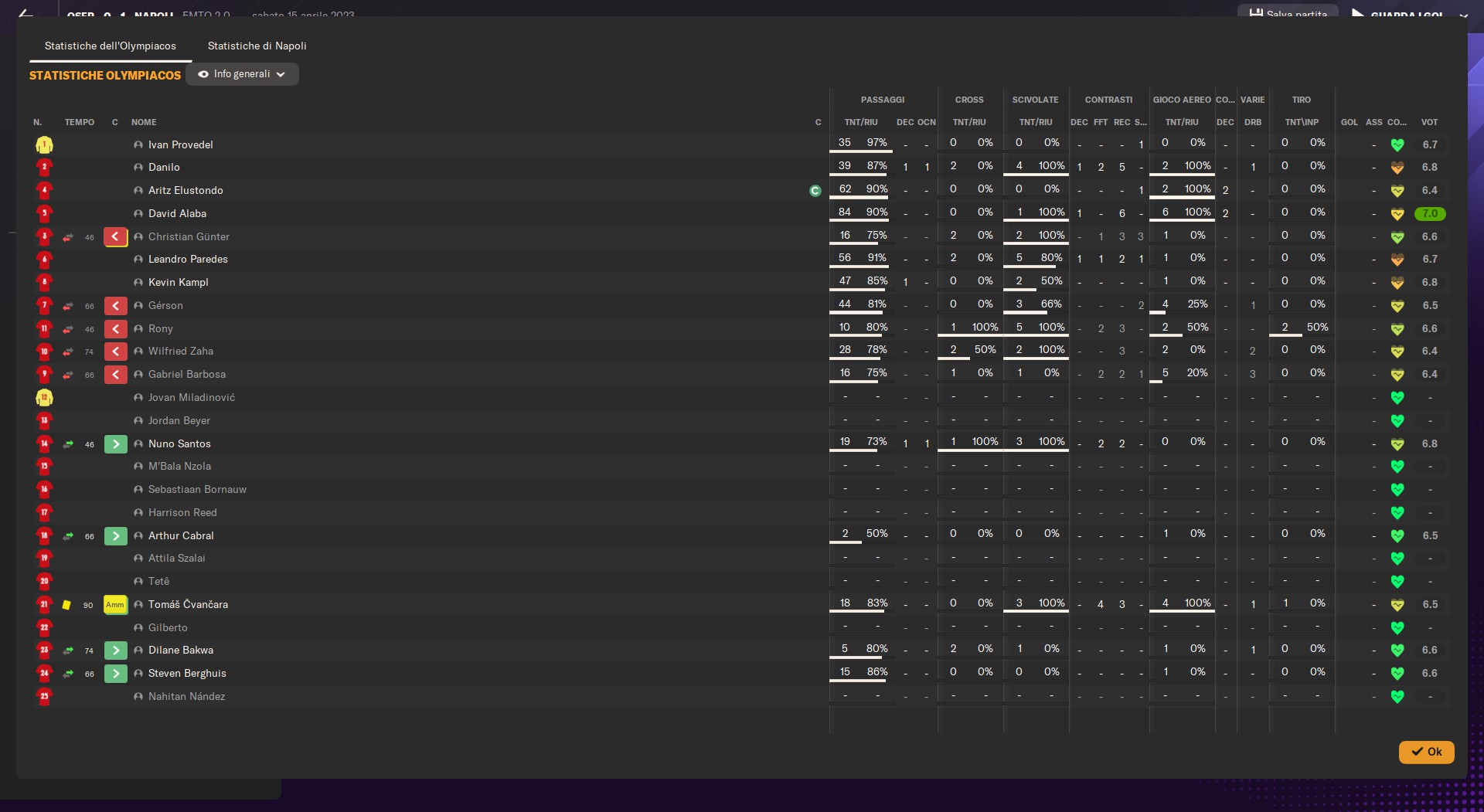Open the Statistiche di Napoli tab
This screenshot has height=812, width=1484.
coord(257,46)
